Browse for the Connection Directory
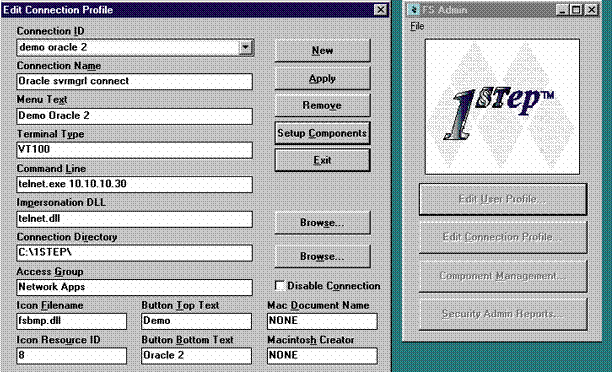Image resolution: width=612 pixels, height=372 pixels. 322,256
